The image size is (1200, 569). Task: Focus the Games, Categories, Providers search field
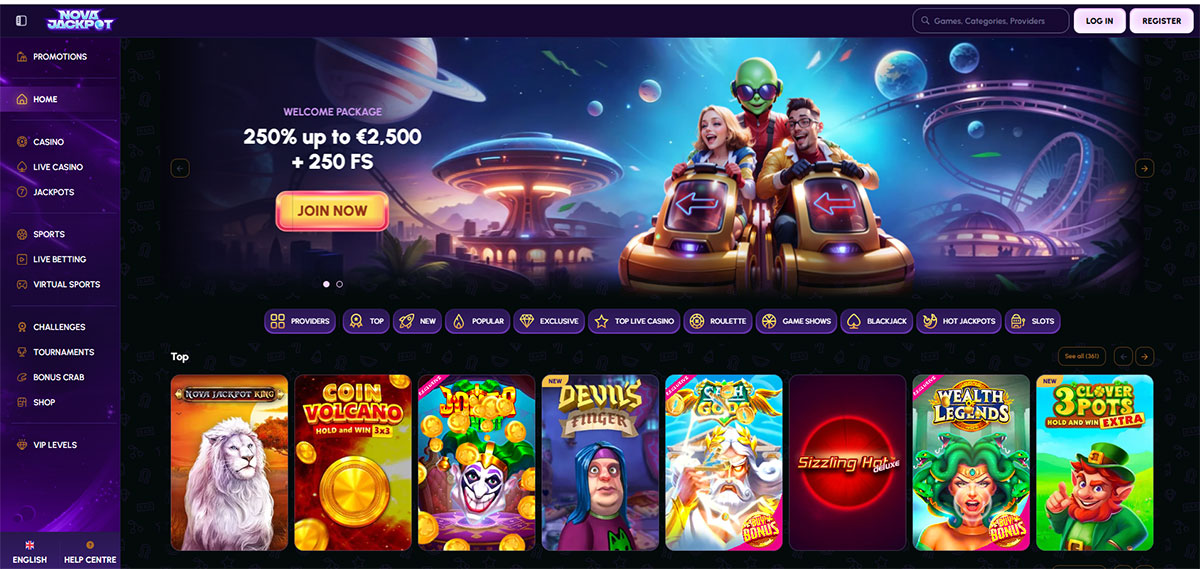[990, 20]
